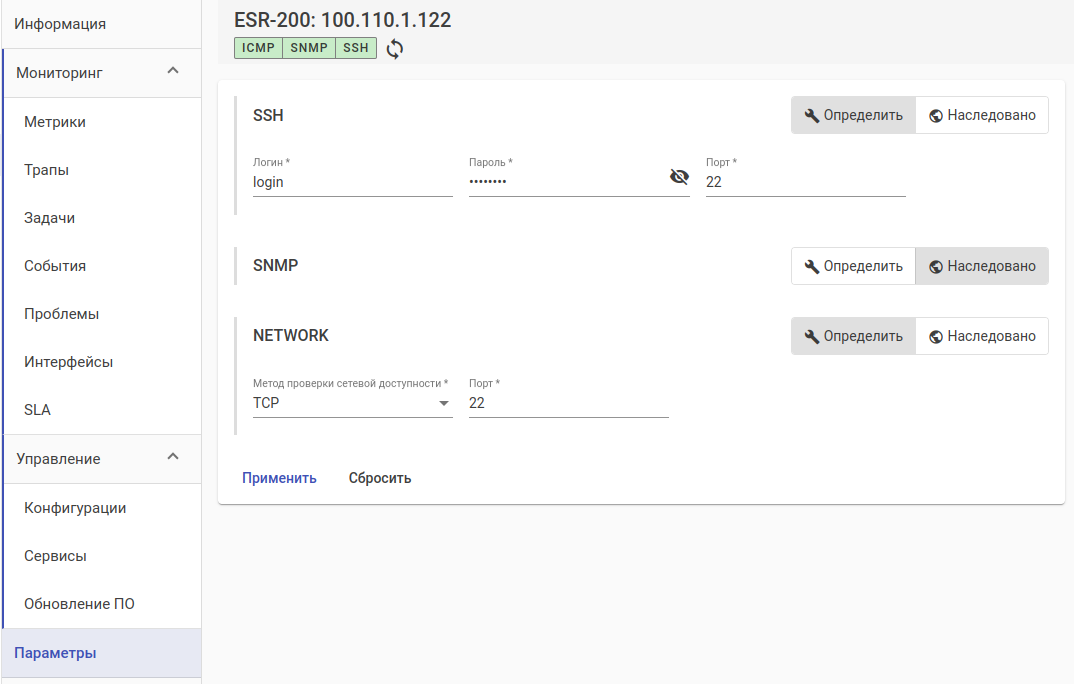Click wrench icon on SSH Определить
This screenshot has height=684, width=1074.
click(812, 116)
